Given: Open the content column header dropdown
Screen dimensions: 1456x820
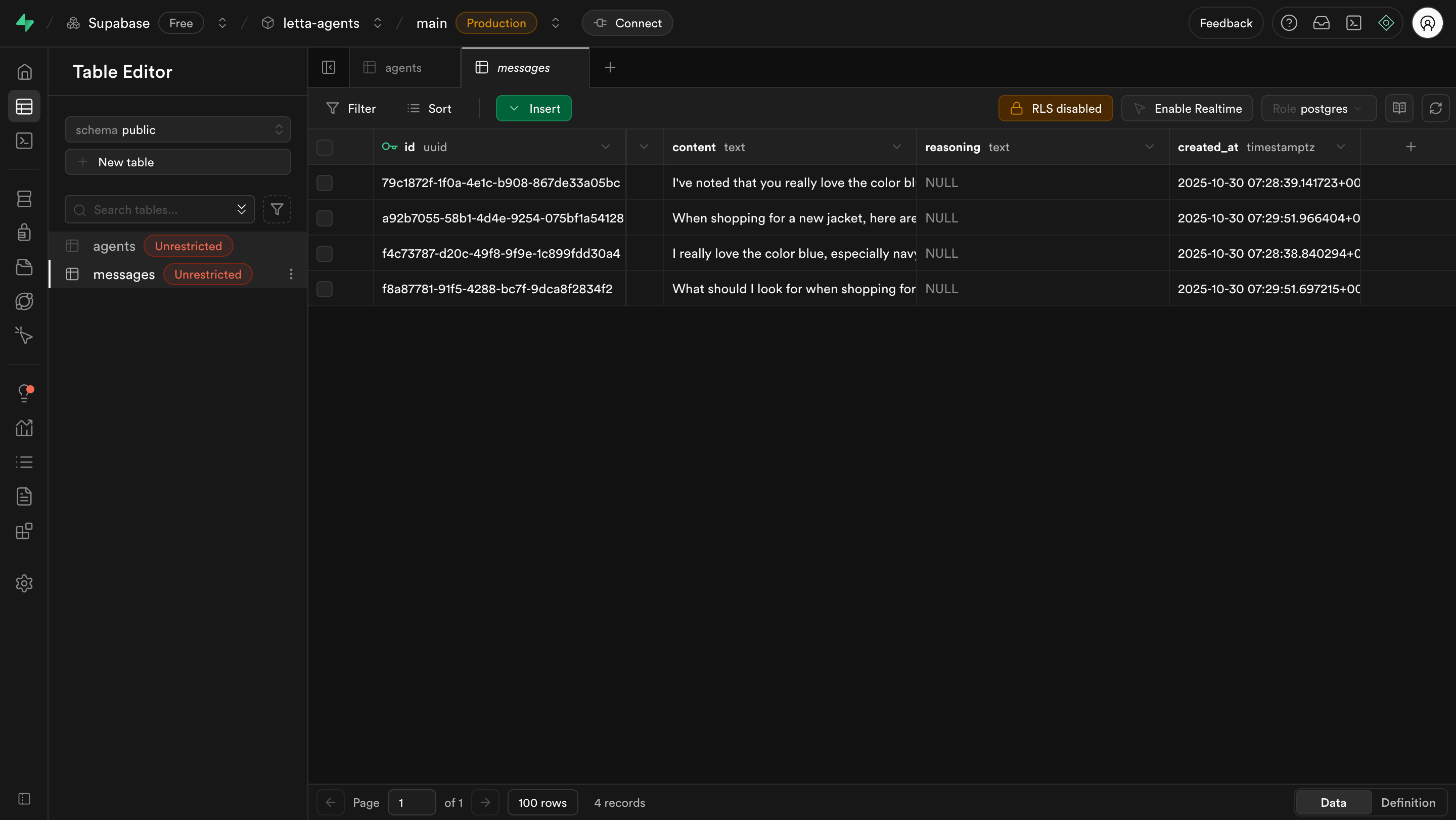Looking at the screenshot, I should pyautogui.click(x=897, y=147).
